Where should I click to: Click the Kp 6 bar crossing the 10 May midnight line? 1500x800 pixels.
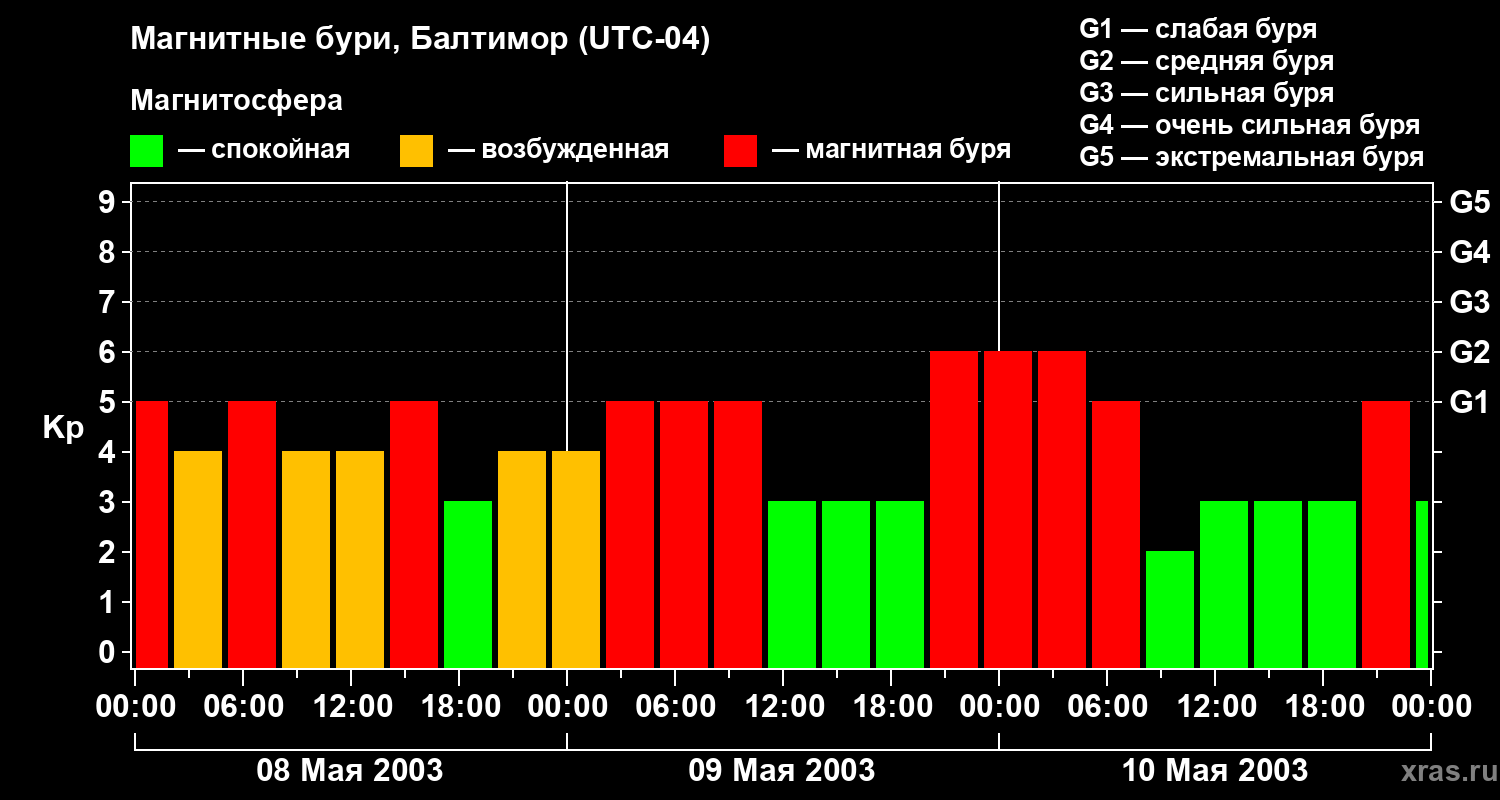1008,510
